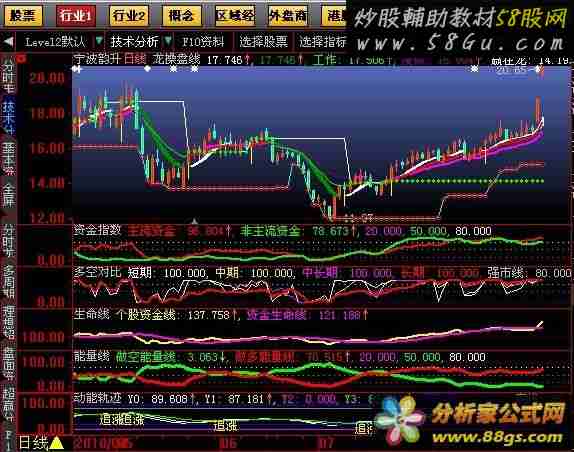Expand the 技术分析 dropdown arrow
The height and width of the screenshot is (452, 574).
click(x=168, y=41)
